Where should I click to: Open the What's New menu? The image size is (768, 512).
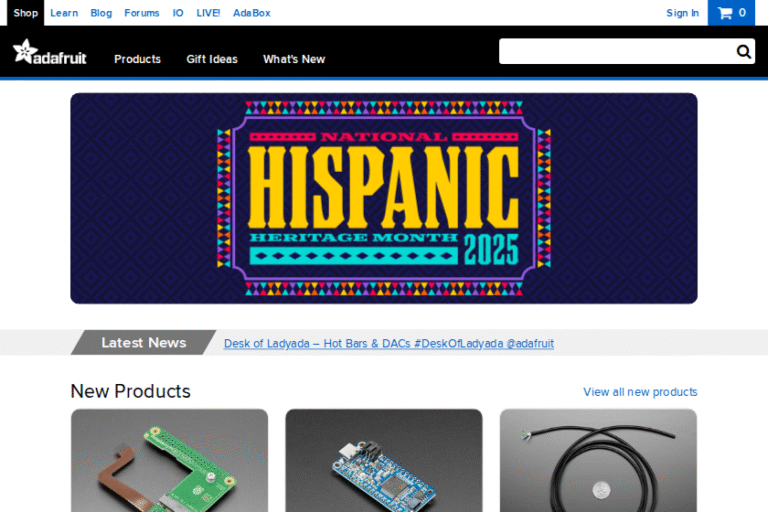pos(294,59)
